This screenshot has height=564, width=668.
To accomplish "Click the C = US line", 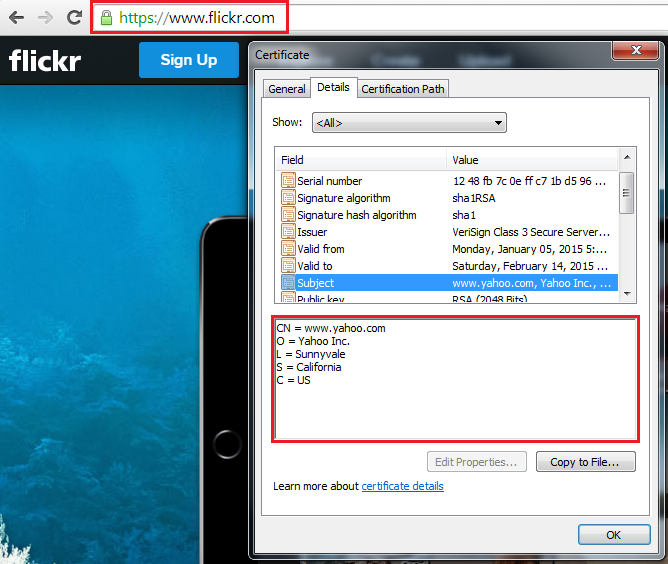I will (x=294, y=380).
